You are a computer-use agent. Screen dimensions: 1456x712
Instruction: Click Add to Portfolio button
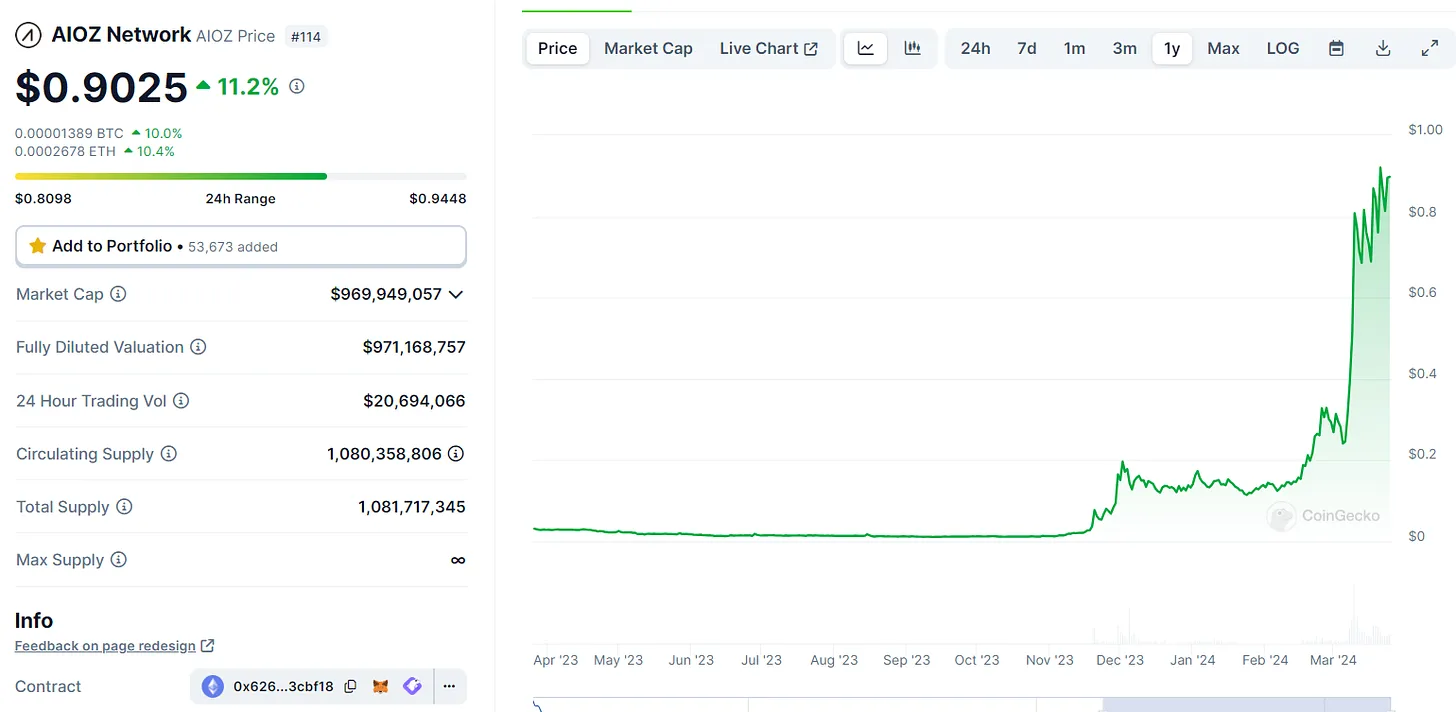pos(241,246)
